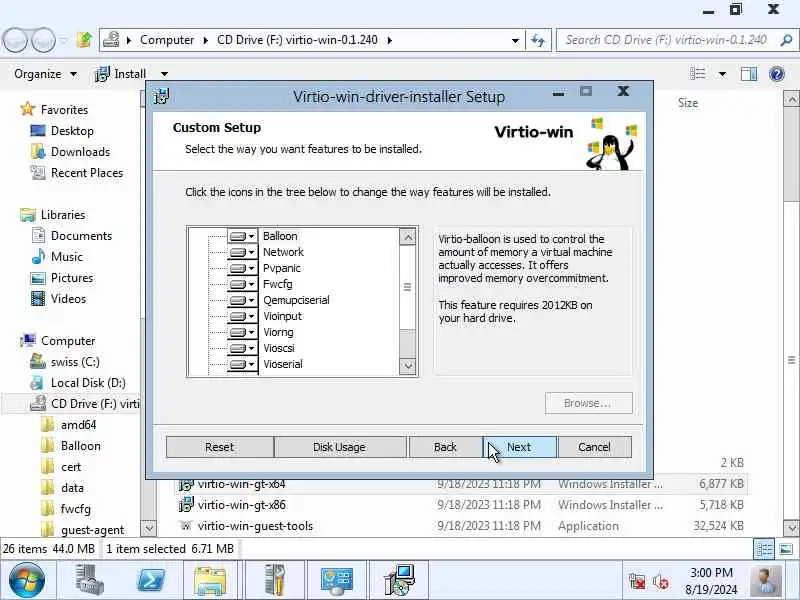This screenshot has width=800, height=600.
Task: Click the Size column header
Action: tap(688, 103)
